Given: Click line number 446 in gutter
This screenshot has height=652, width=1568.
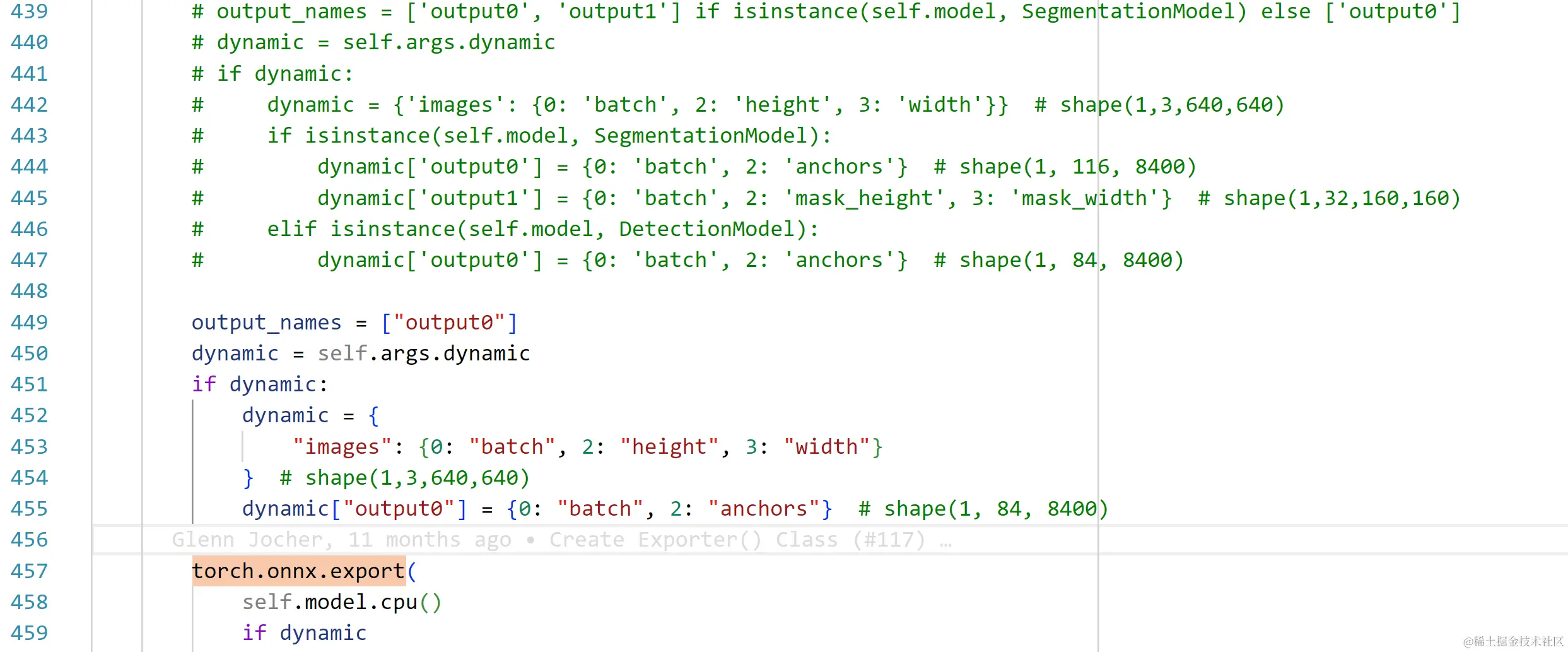Looking at the screenshot, I should pos(29,229).
